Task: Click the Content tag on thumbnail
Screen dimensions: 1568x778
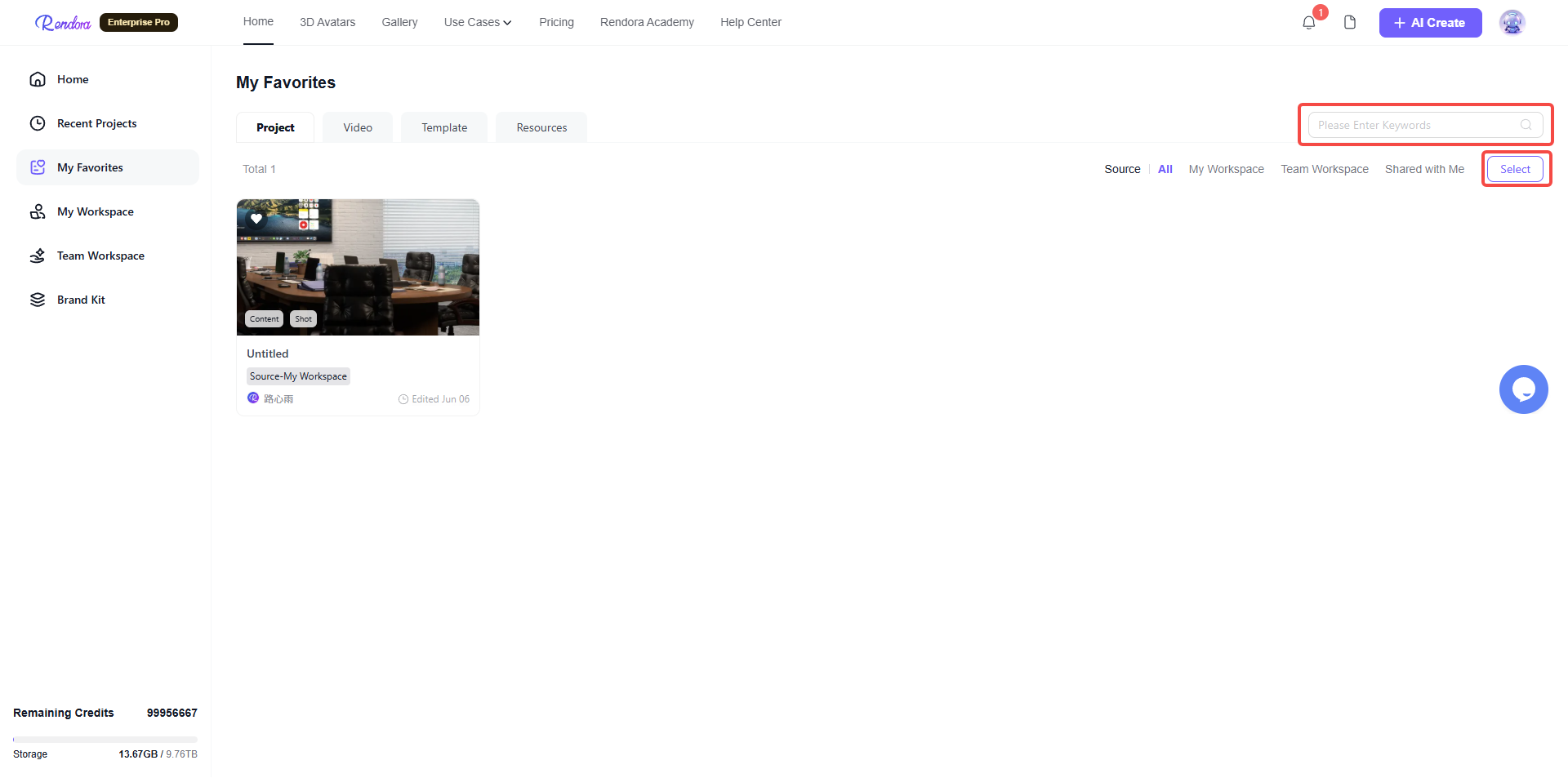Action: (264, 319)
